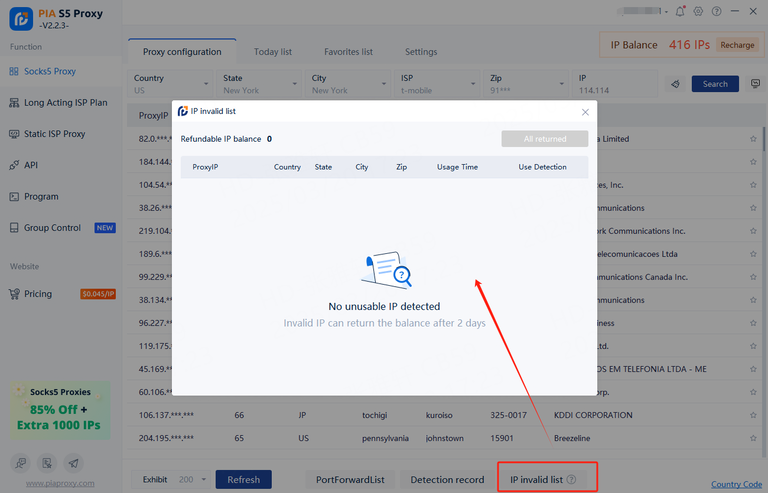
Task: Expand the Country dropdown filter
Action: pos(206,85)
